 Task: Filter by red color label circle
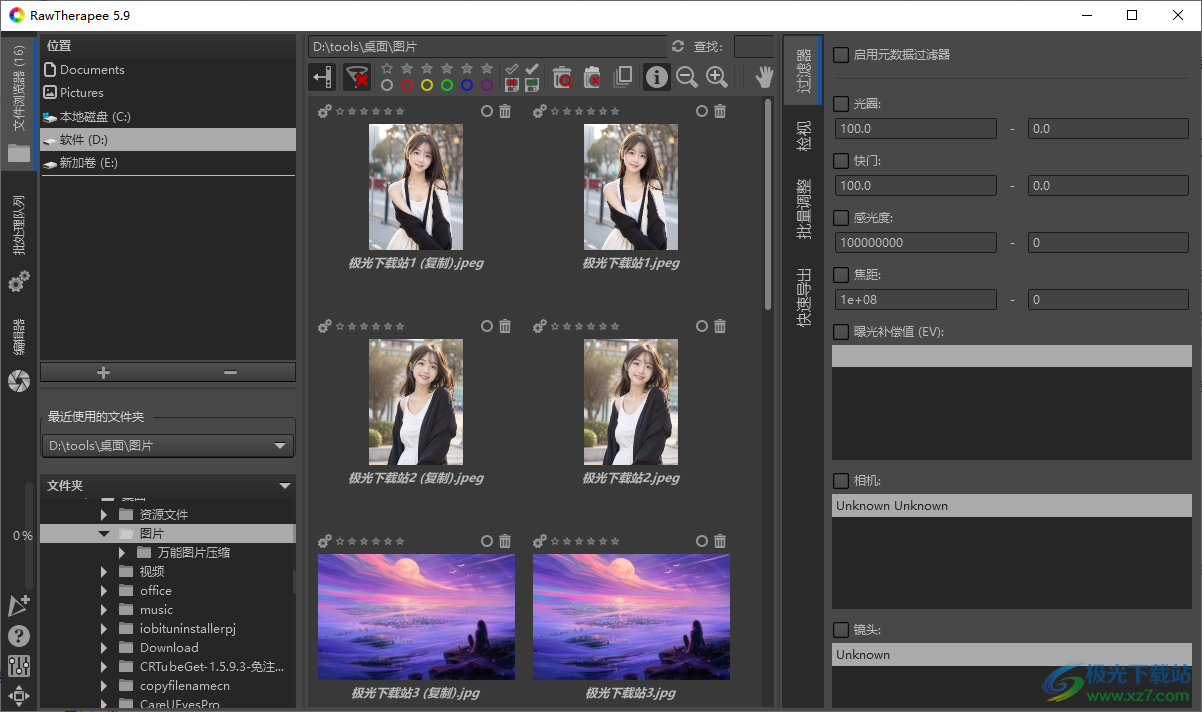pyautogui.click(x=407, y=86)
